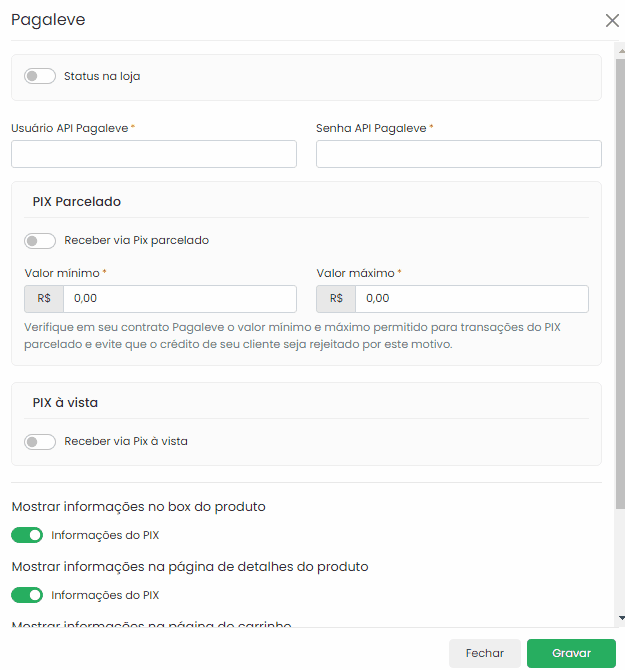Click the Receber via Pix parcelado label
625x670 pixels.
(136, 240)
